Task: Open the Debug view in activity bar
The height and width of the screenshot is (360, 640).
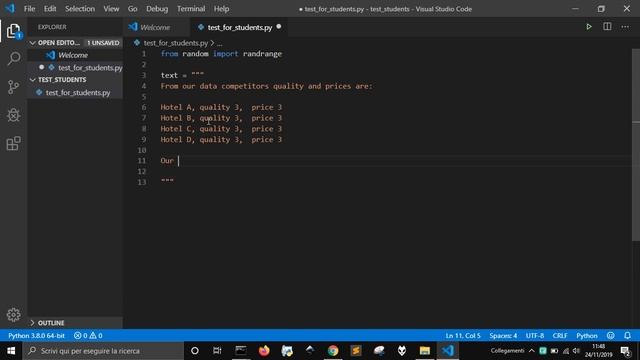Action: pyautogui.click(x=13, y=115)
